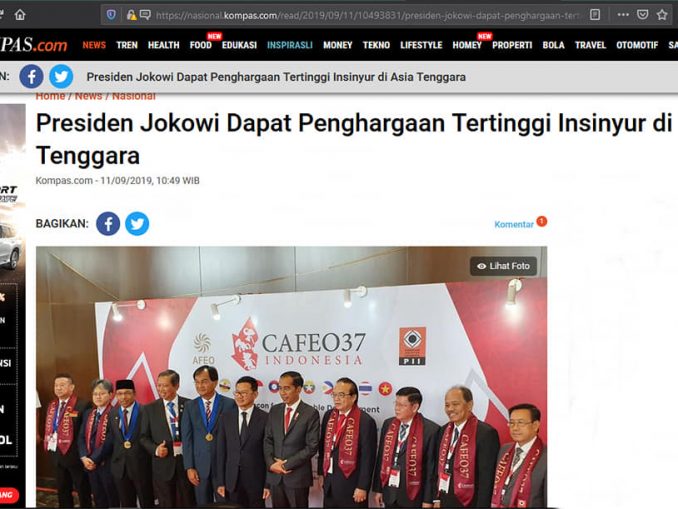
Task: Open the INSPIRASLI menu item
Action: click(x=290, y=45)
